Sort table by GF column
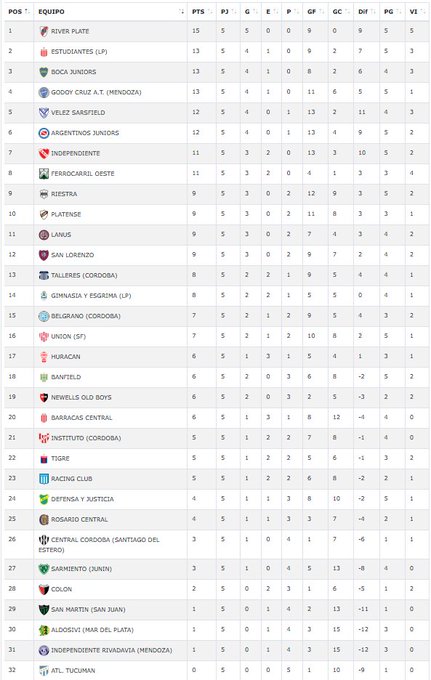This screenshot has width=431, height=680. (x=315, y=12)
